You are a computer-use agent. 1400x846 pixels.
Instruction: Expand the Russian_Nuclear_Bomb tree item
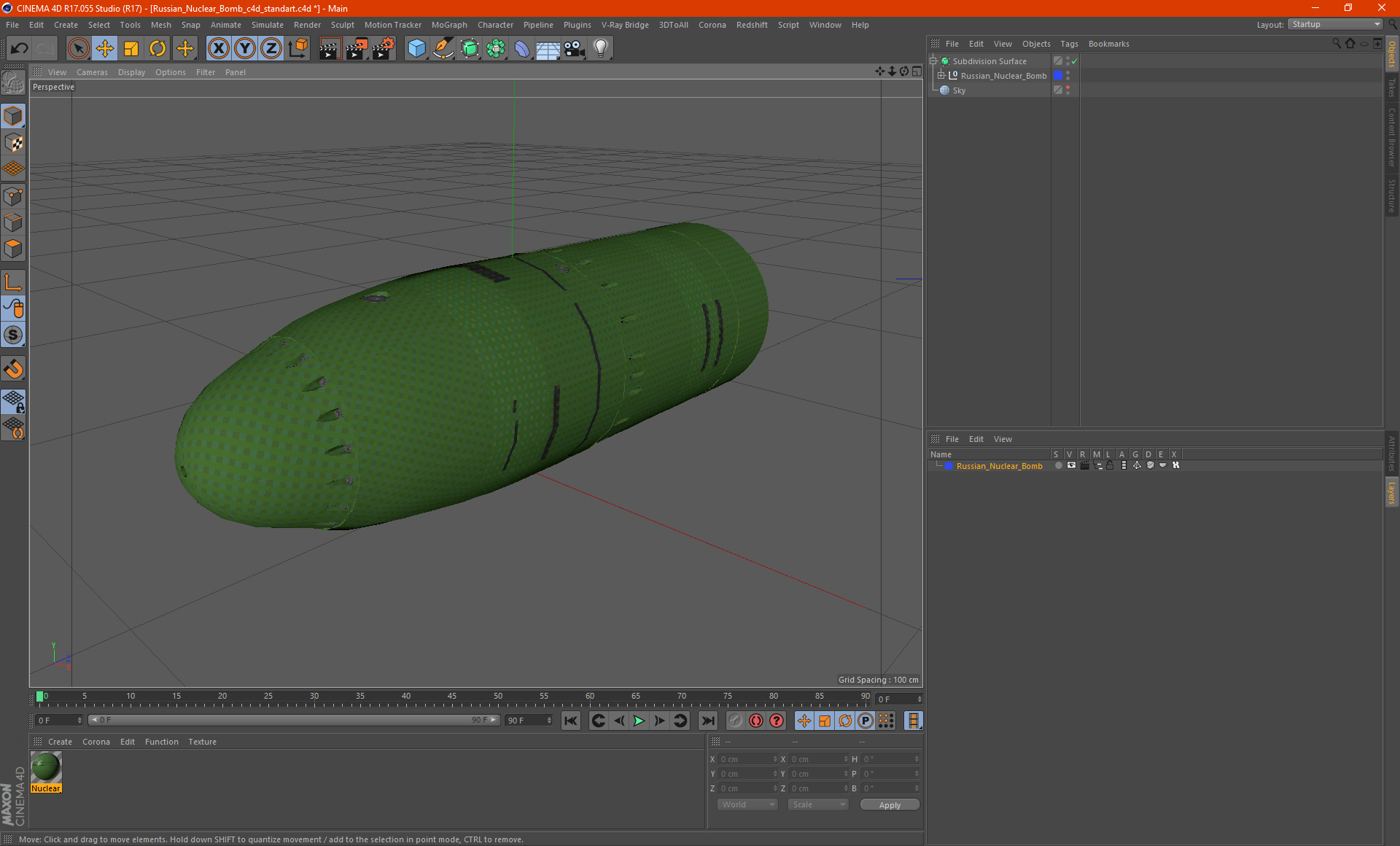pyautogui.click(x=941, y=76)
